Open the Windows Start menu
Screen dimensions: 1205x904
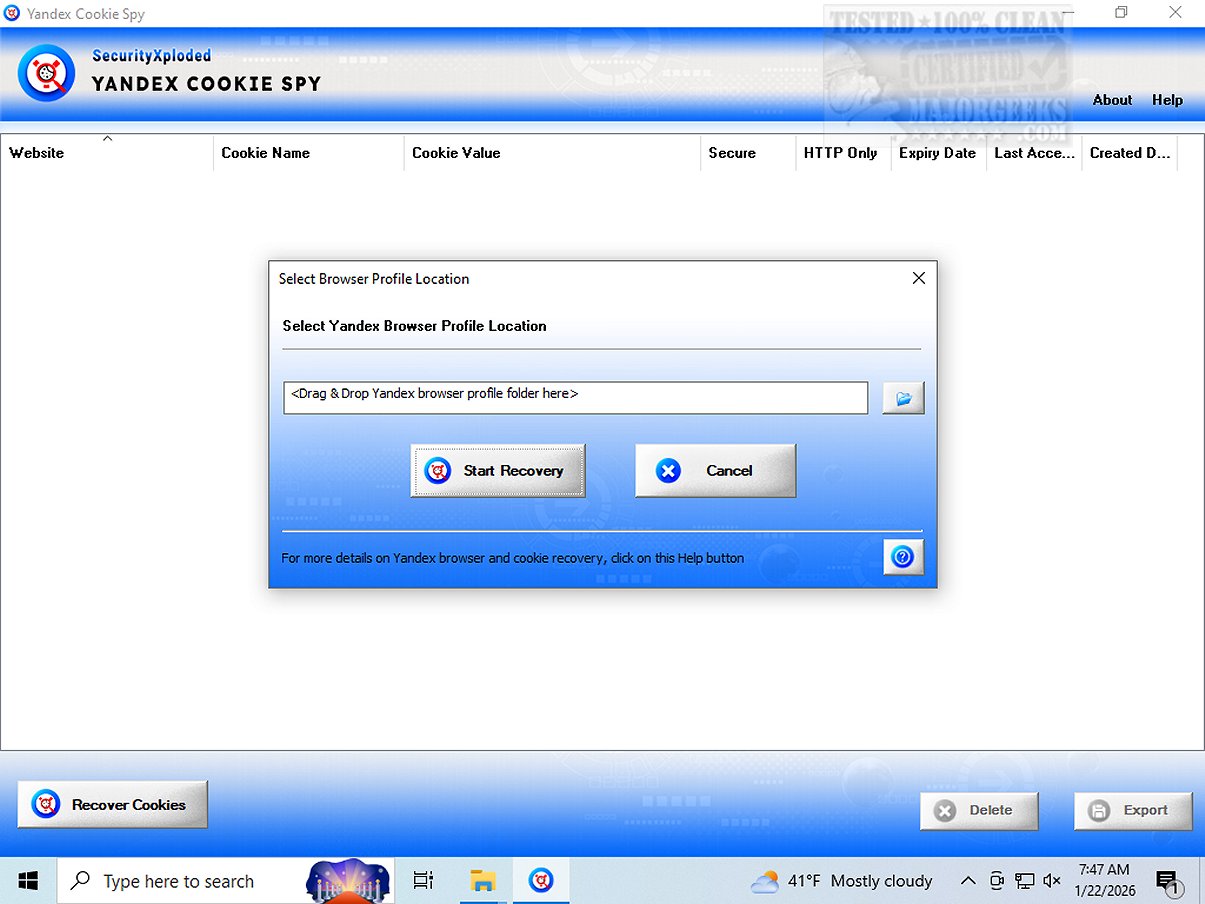click(28, 881)
